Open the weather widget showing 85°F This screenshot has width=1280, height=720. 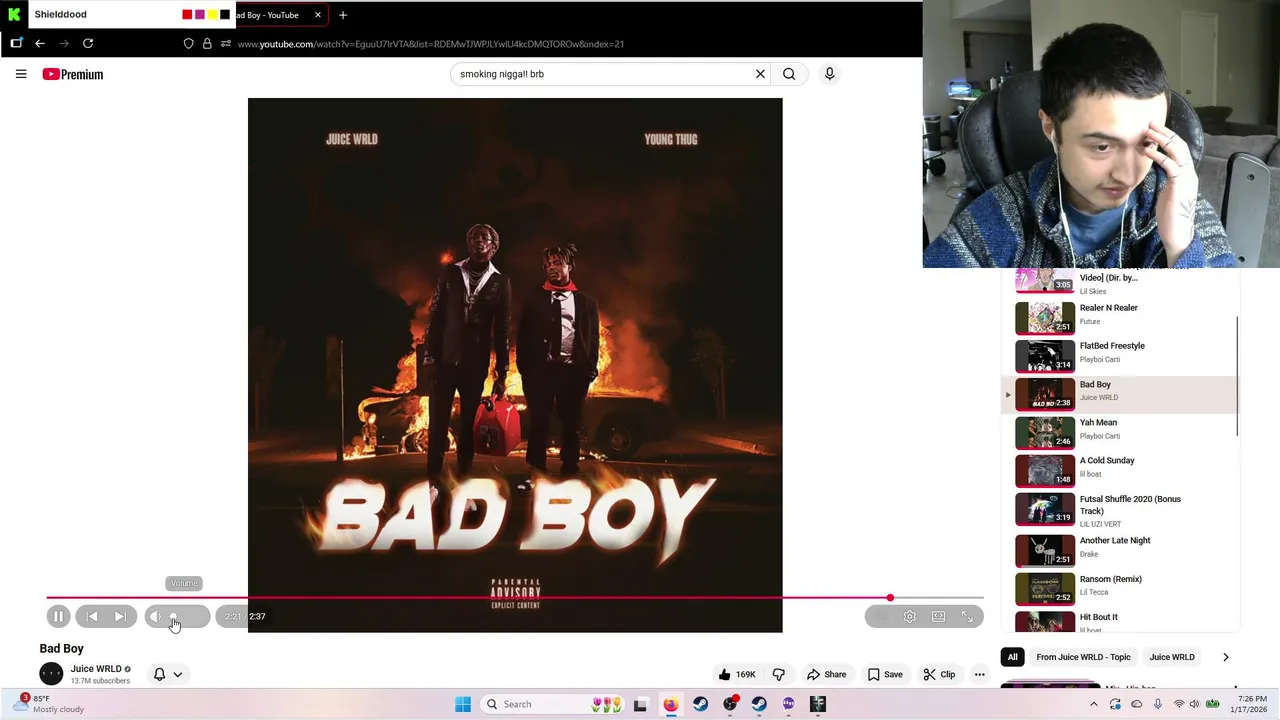tap(50, 704)
